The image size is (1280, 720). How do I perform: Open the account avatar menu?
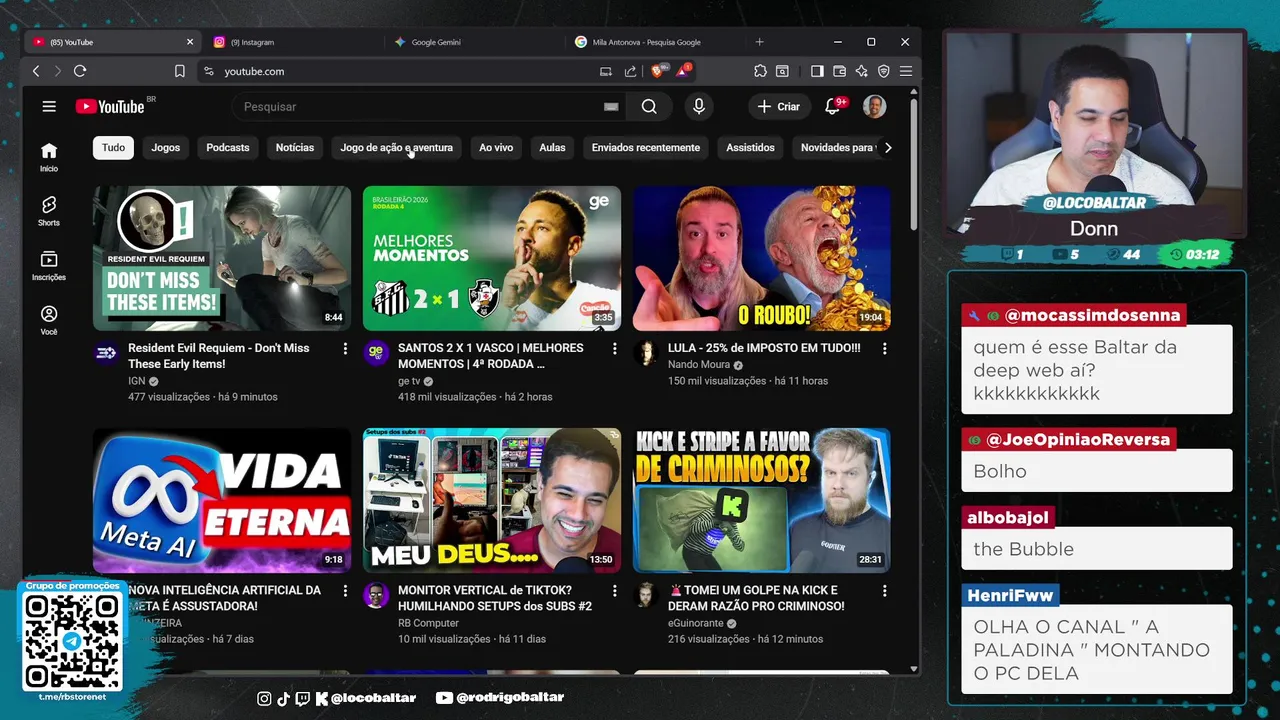pos(875,107)
